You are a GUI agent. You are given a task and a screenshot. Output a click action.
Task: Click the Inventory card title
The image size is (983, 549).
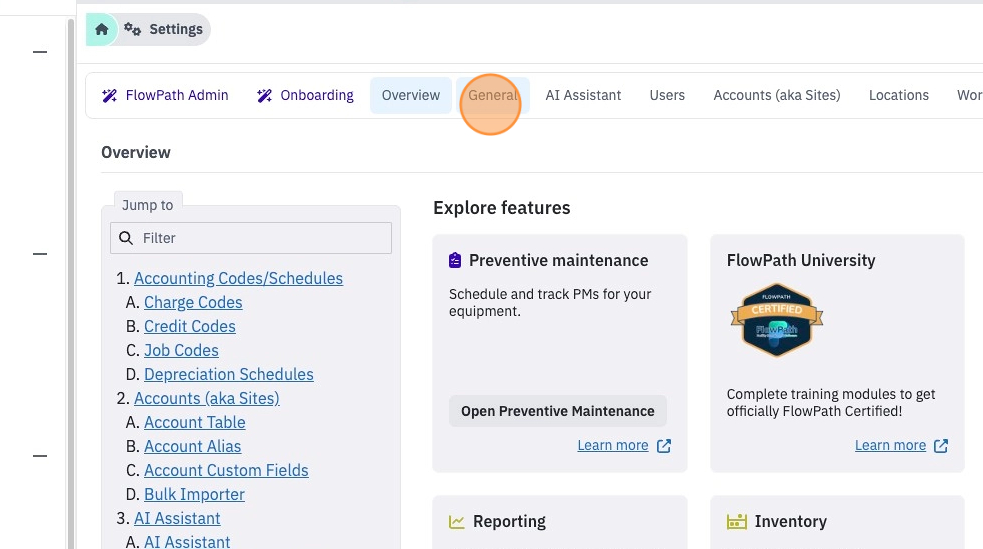point(791,521)
